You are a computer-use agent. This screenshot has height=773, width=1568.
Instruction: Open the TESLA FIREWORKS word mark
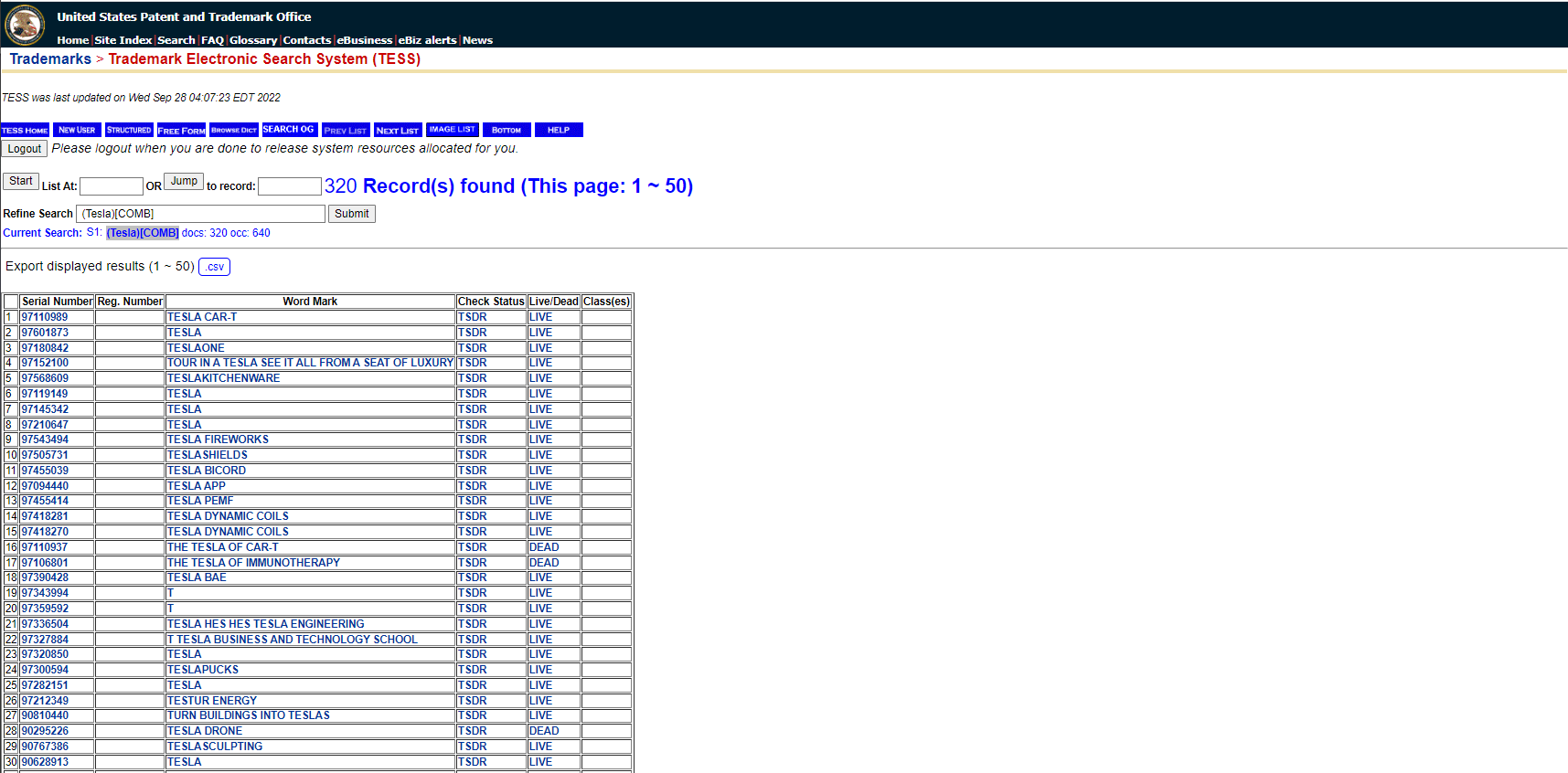coord(218,439)
